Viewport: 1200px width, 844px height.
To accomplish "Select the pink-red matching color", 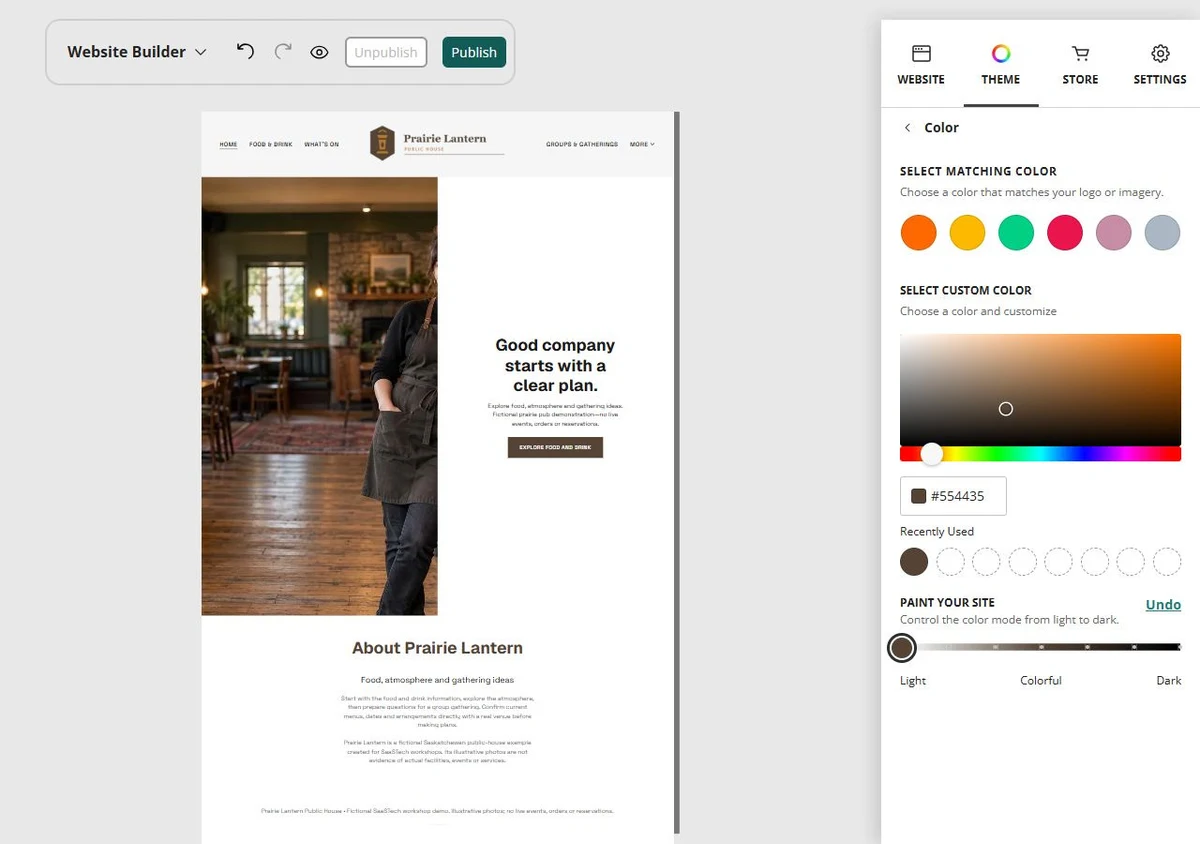I will [1065, 233].
